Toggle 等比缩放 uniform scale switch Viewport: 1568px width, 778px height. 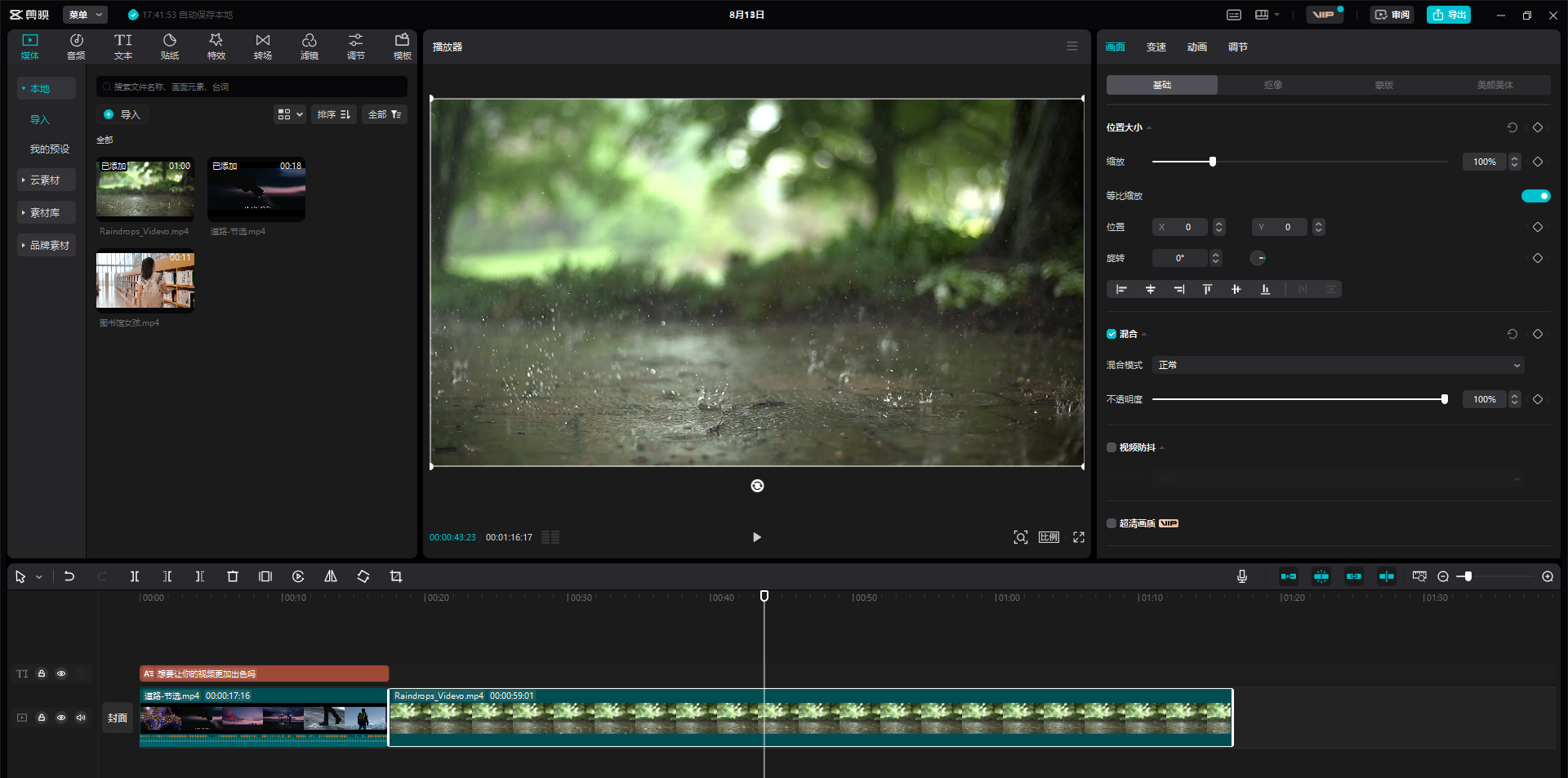1535,196
